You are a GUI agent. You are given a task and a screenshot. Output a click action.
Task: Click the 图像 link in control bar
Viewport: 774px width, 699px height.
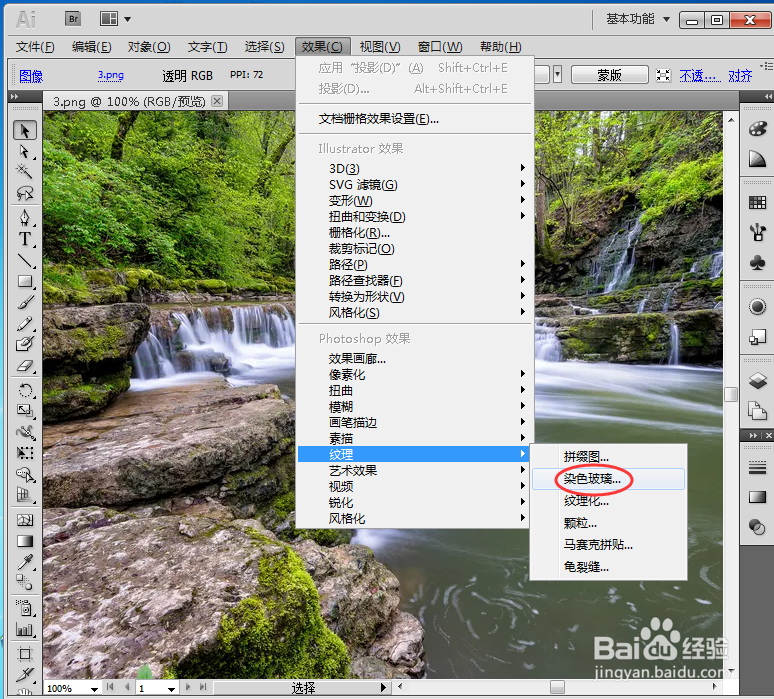[31, 76]
